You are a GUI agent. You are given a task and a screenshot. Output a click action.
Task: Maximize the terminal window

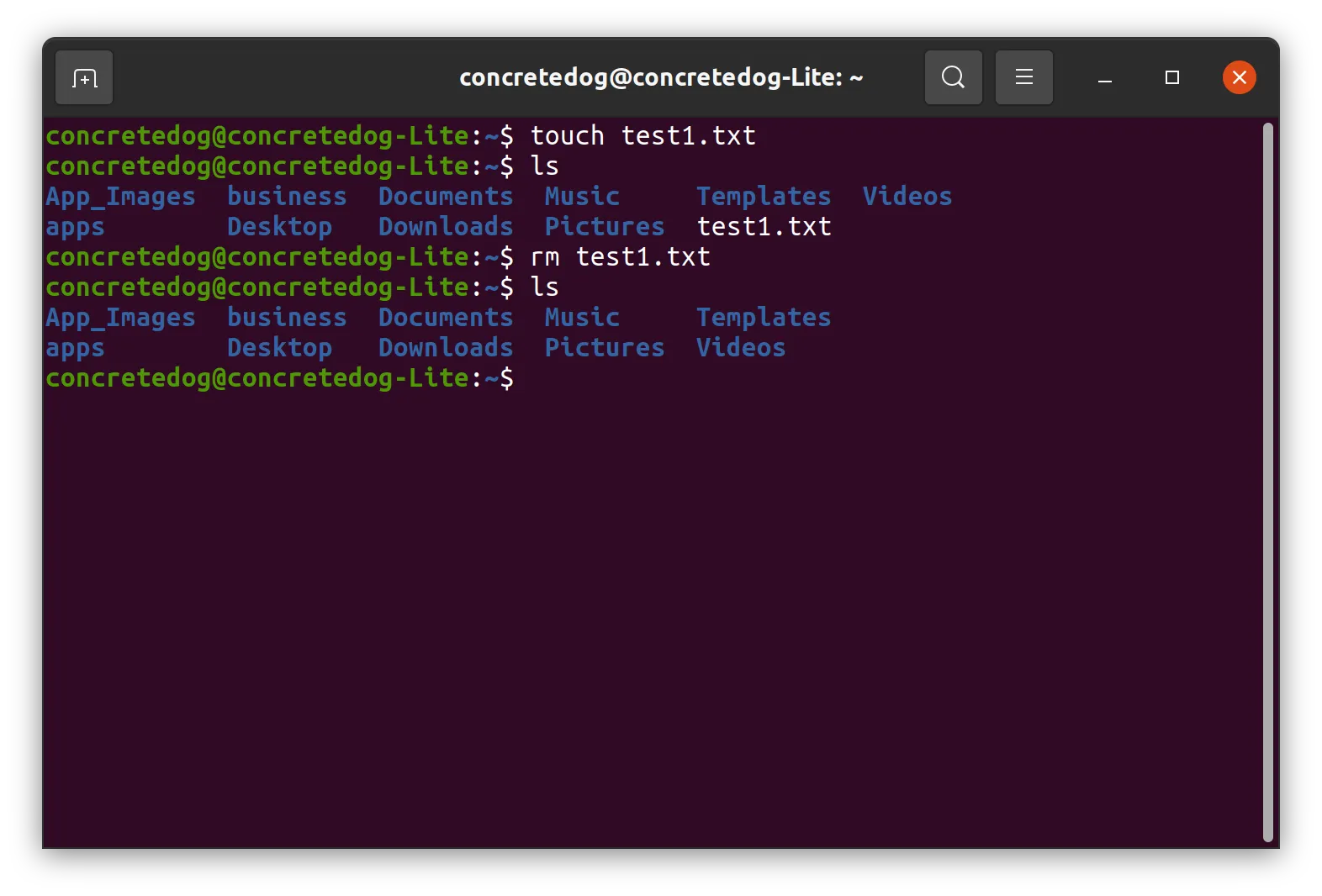click(1171, 77)
